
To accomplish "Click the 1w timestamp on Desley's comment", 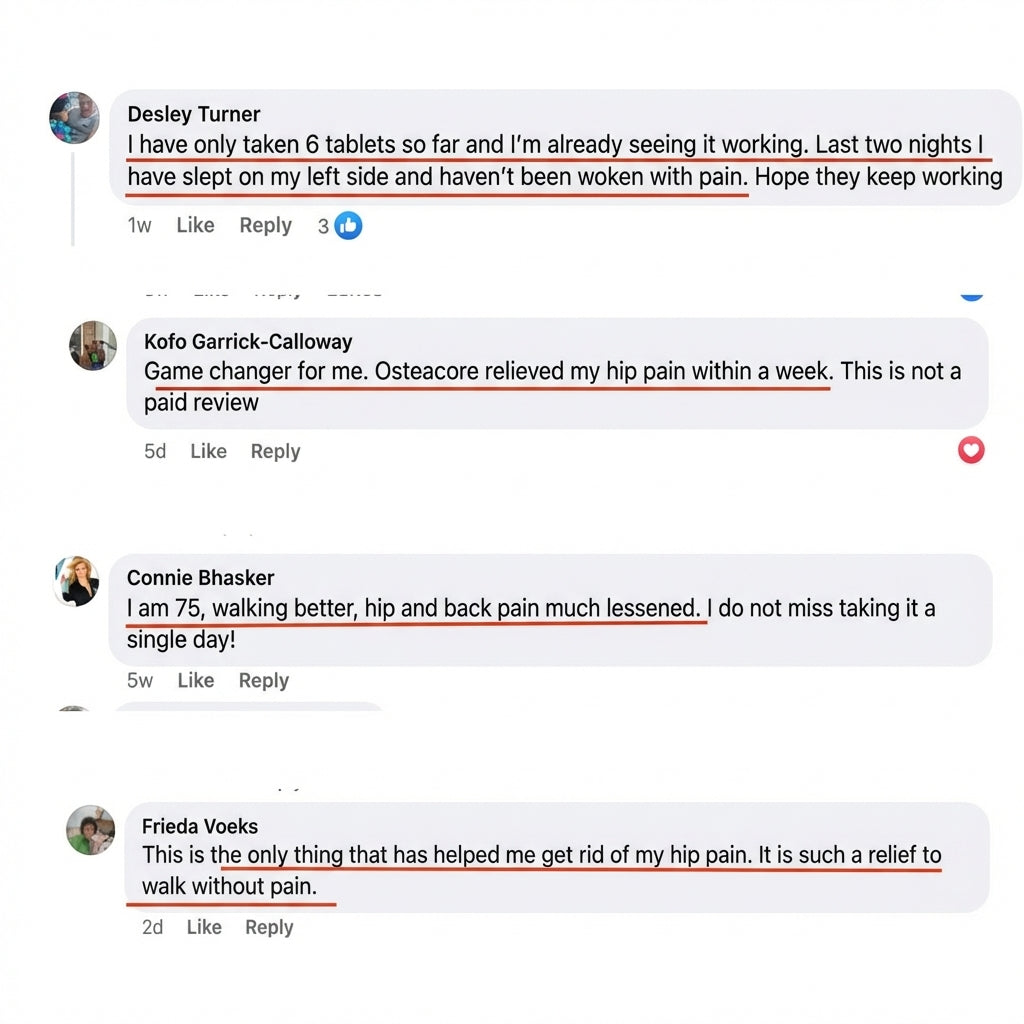I will [x=139, y=225].
